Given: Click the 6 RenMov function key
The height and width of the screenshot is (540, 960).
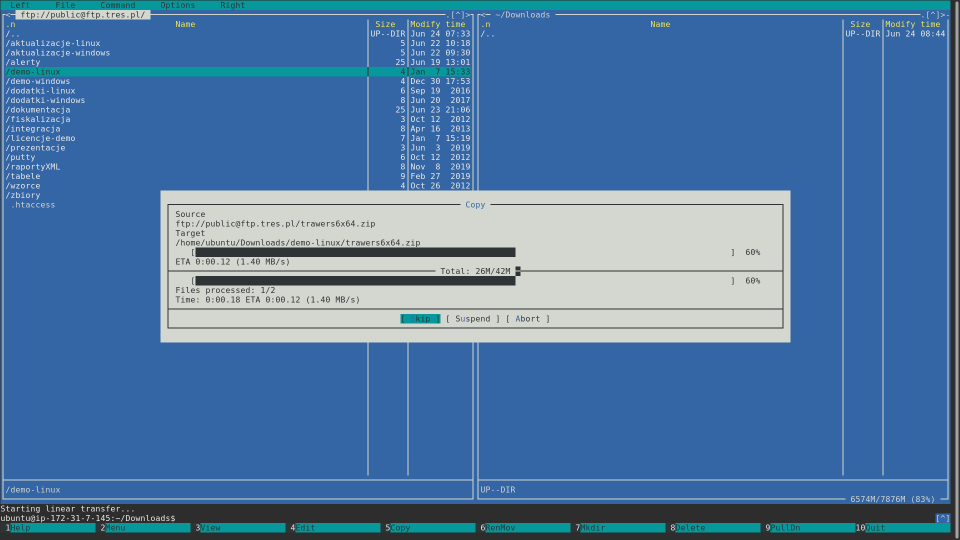Looking at the screenshot, I should pos(525,528).
